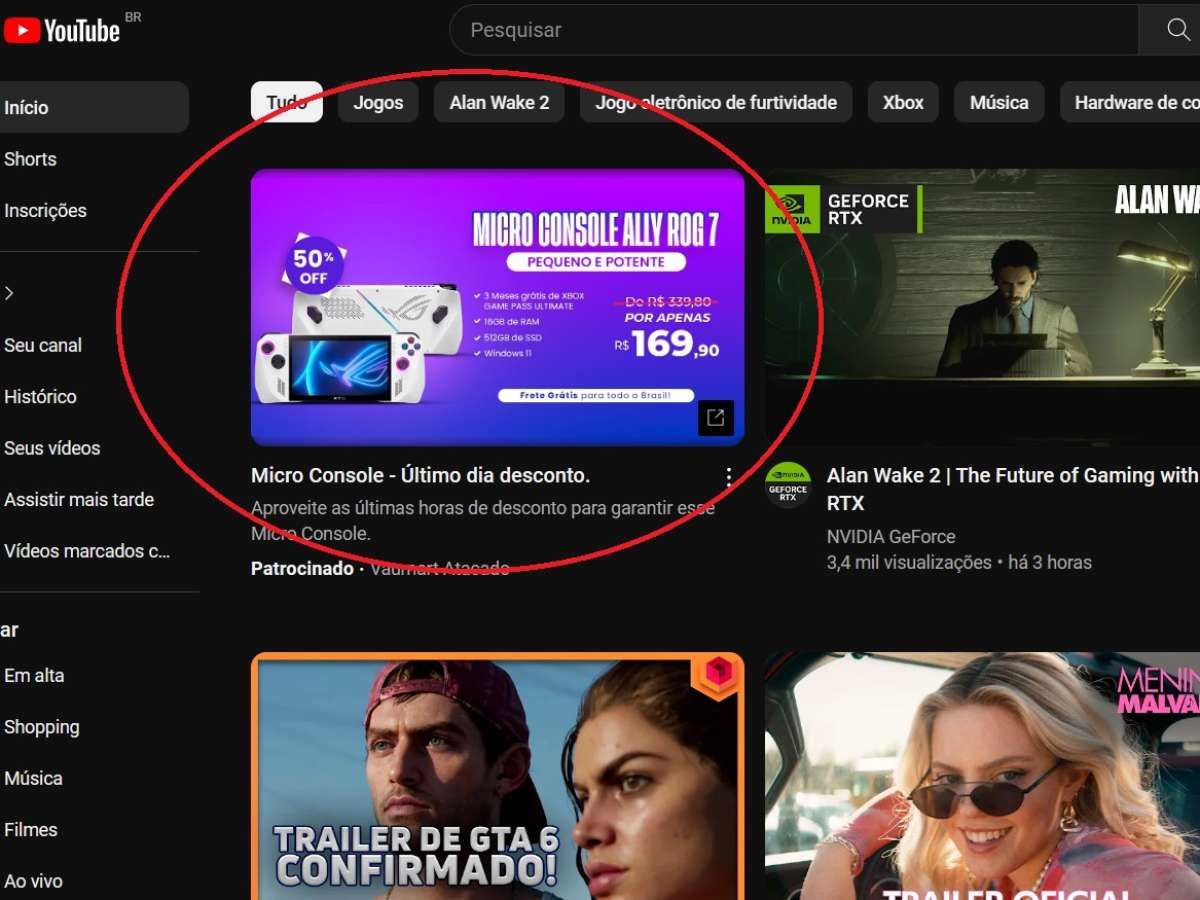Open the Micro Console Ally ROG ad thumbnail
Viewport: 1200px width, 900px height.
click(497, 306)
